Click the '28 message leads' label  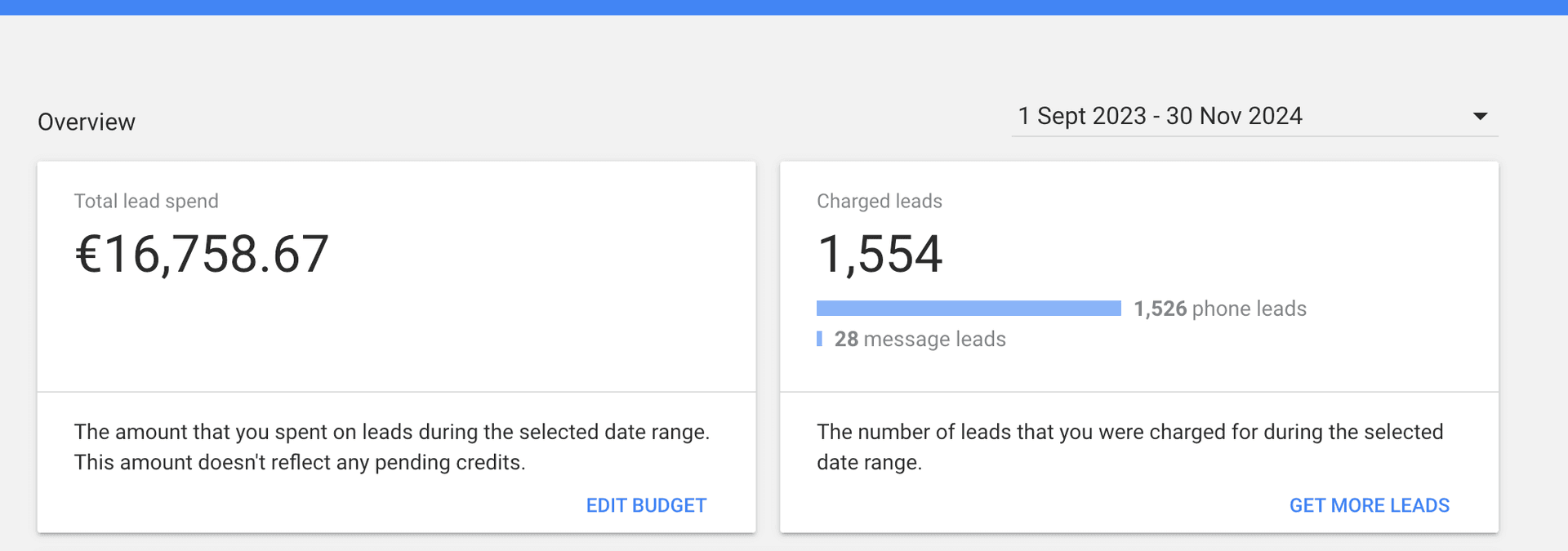[920, 339]
